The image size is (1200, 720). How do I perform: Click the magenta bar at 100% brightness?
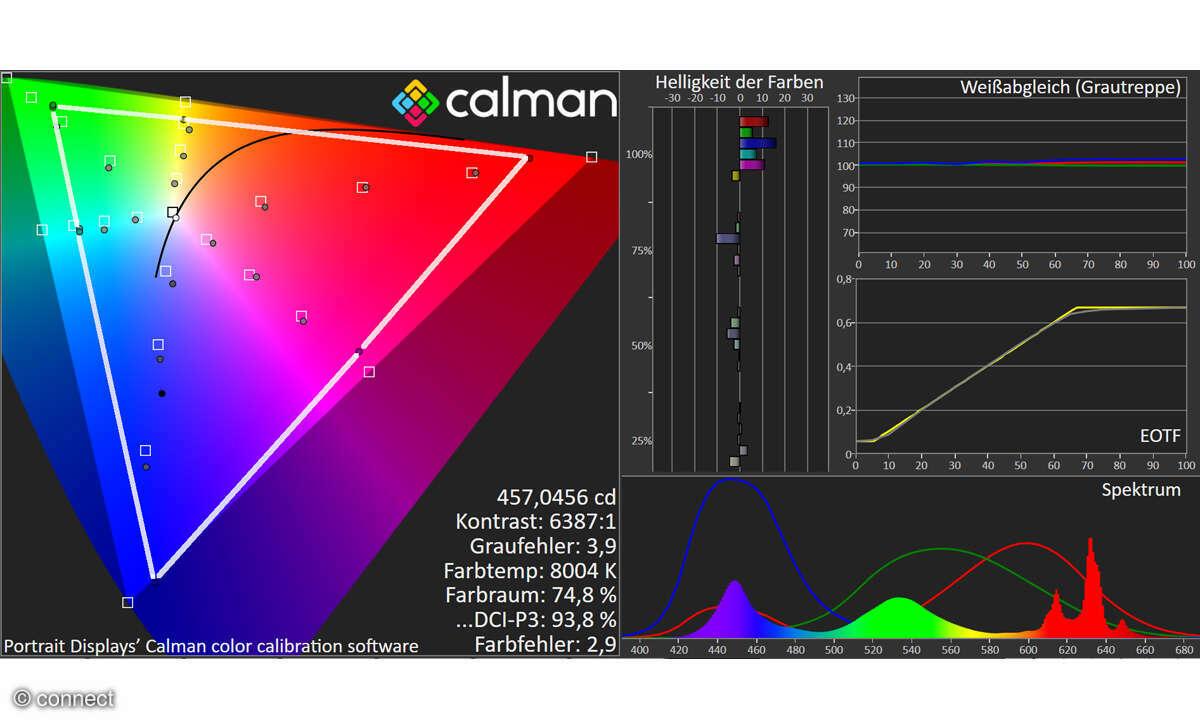tap(752, 164)
